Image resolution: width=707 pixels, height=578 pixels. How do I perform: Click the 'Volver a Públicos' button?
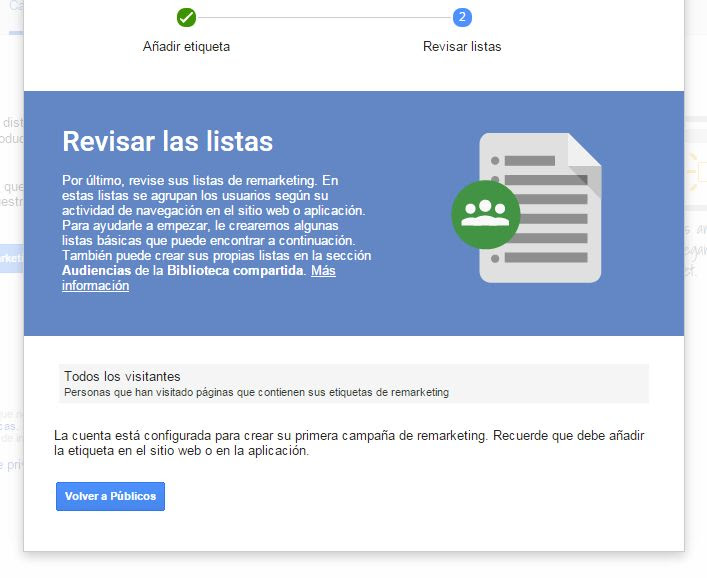point(110,496)
